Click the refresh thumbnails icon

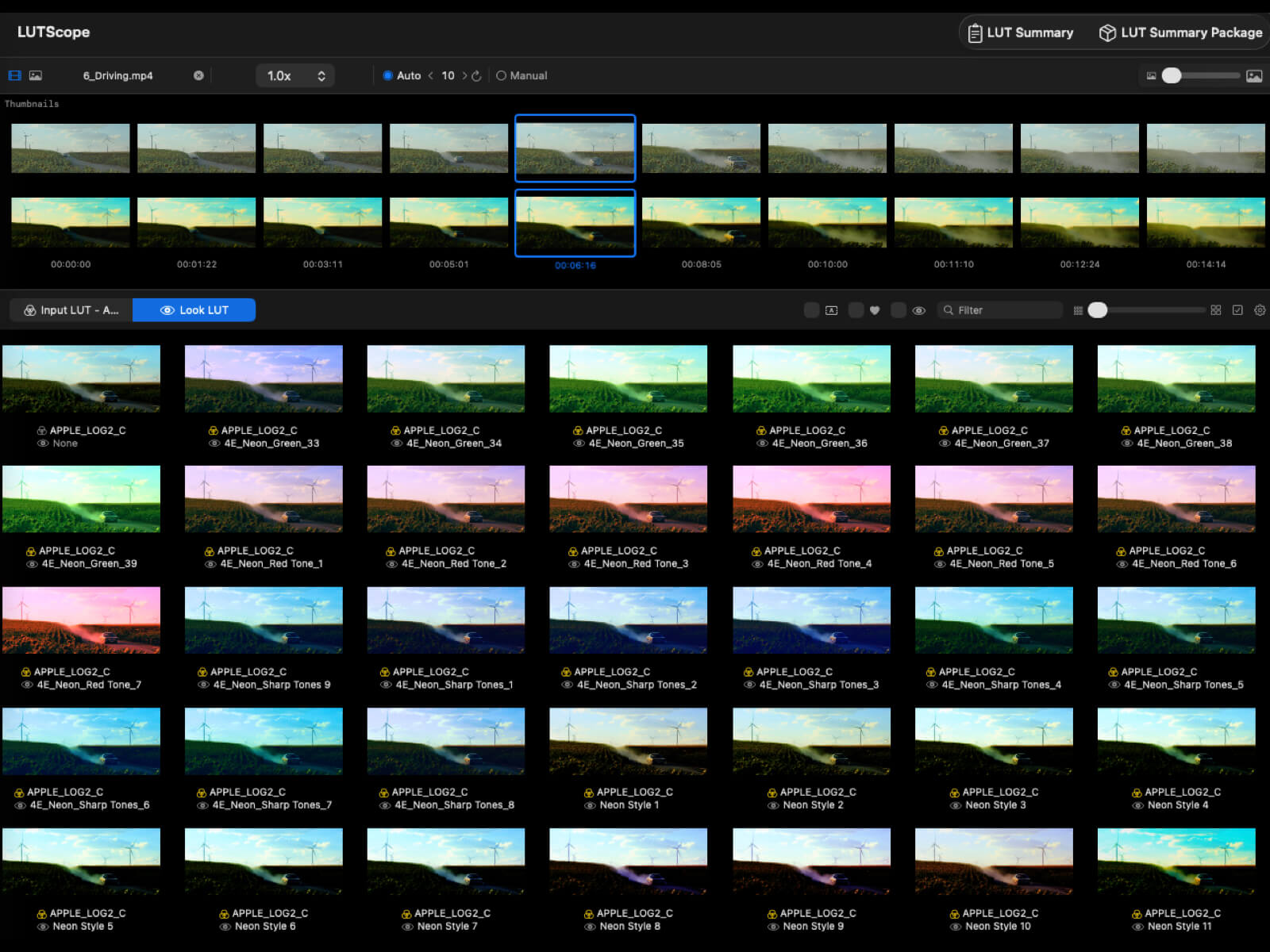click(476, 76)
